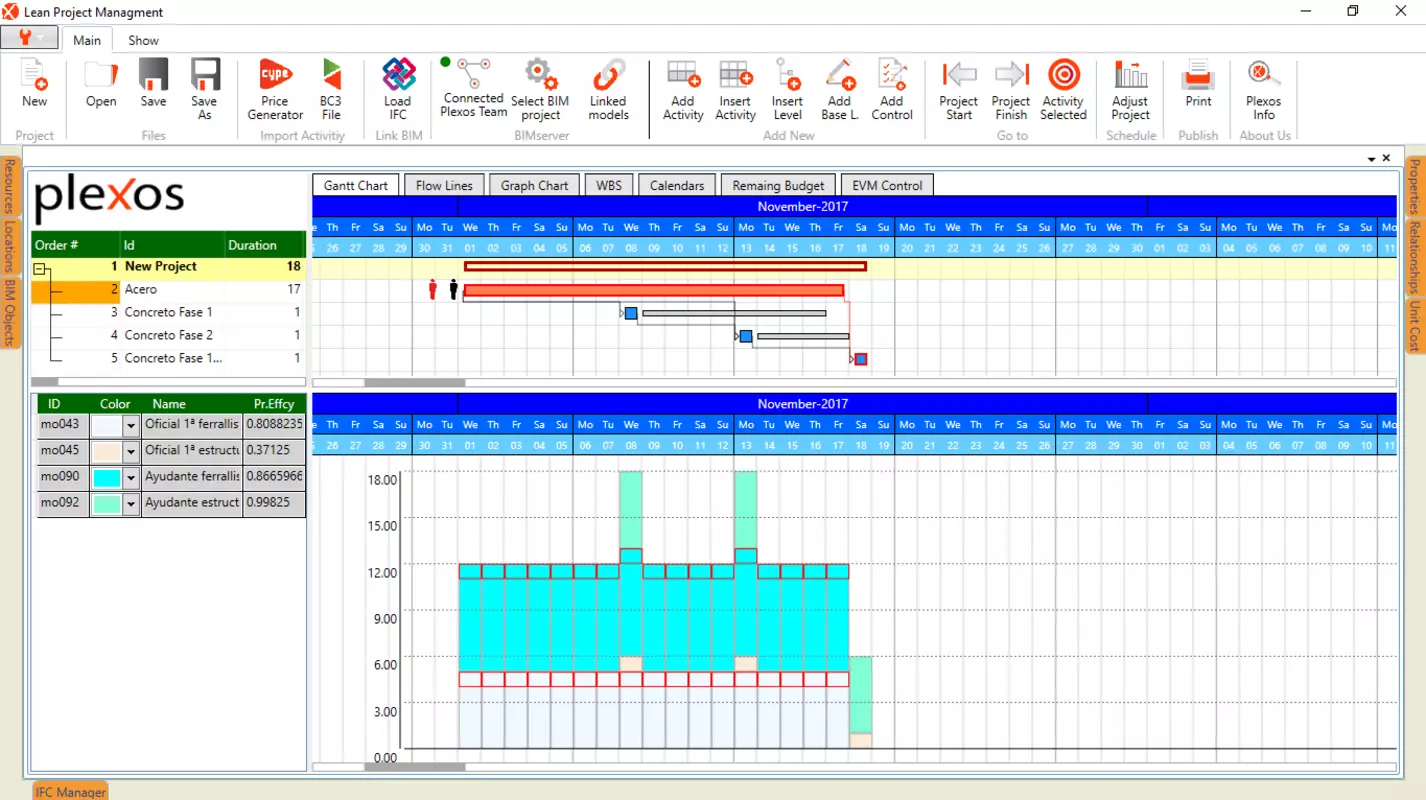Open the Gantt Chart tab
The width and height of the screenshot is (1426, 800).
tap(356, 185)
